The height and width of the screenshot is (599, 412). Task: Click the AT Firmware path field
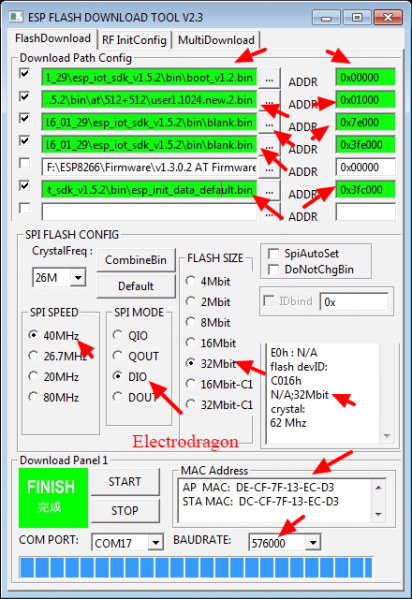click(x=149, y=167)
